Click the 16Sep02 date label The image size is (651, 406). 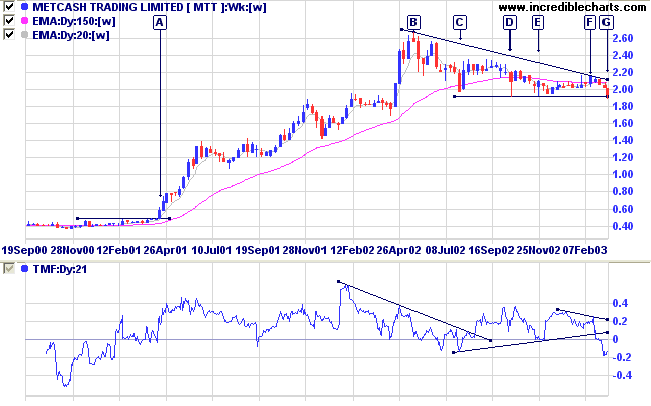point(491,250)
